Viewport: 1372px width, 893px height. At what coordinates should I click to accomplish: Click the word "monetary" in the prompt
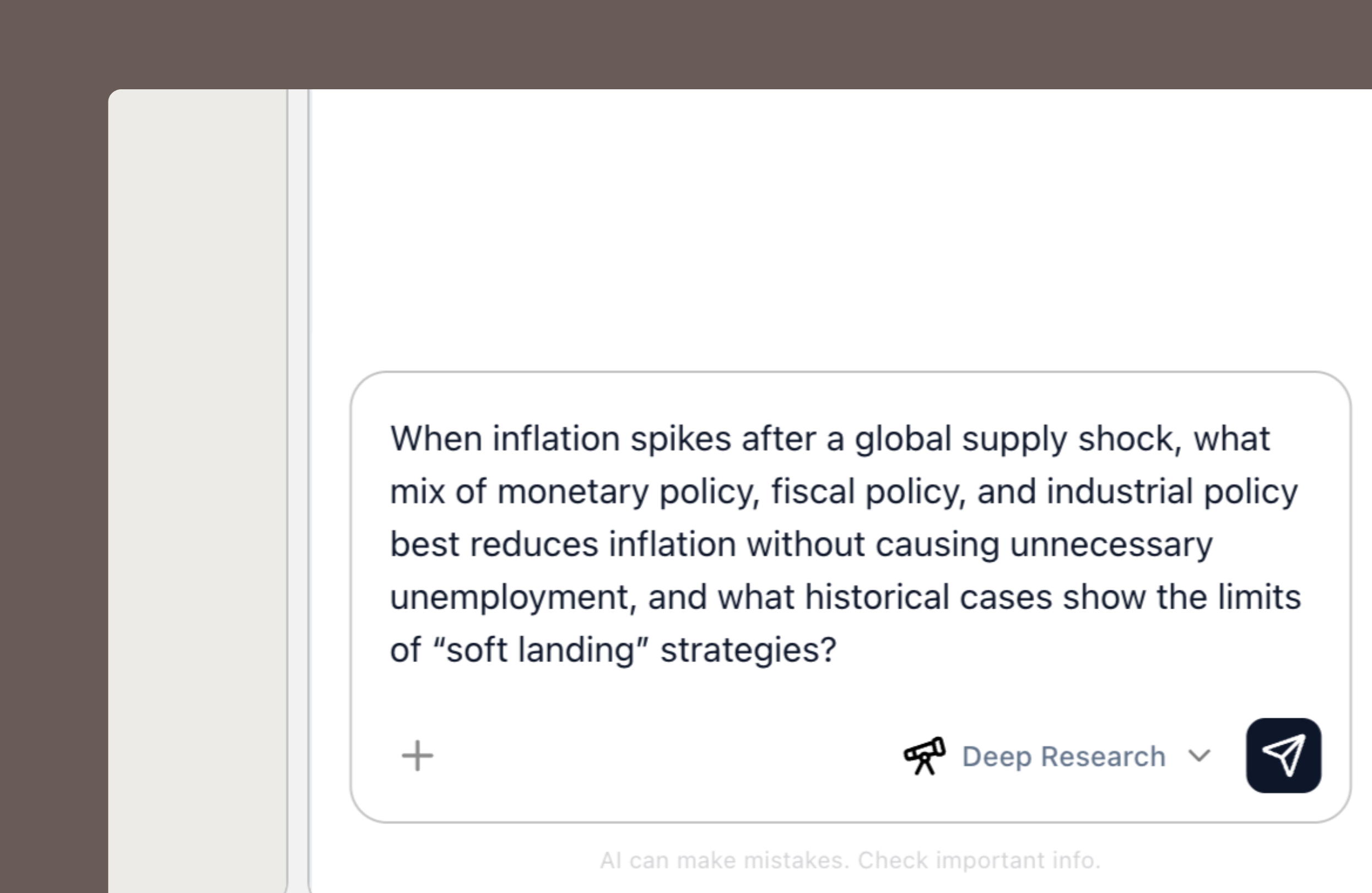pyautogui.click(x=572, y=492)
